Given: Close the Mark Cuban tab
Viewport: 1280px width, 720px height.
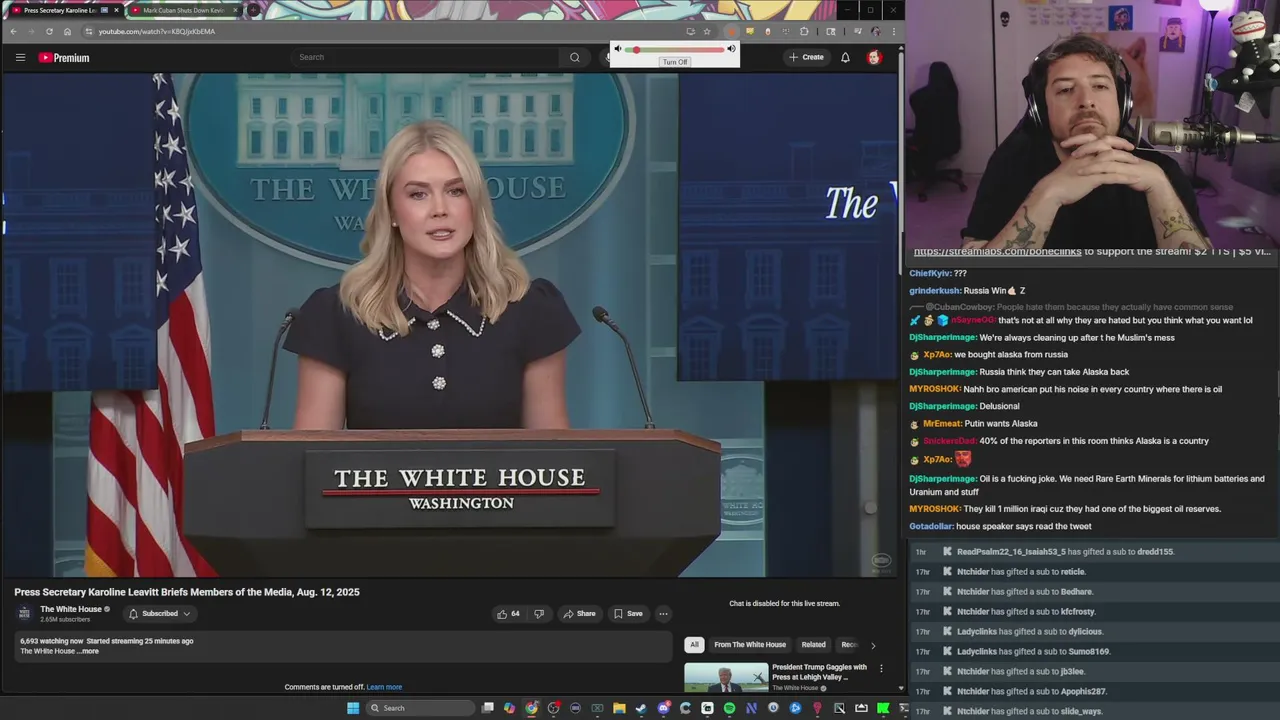Looking at the screenshot, I should tap(236, 10).
